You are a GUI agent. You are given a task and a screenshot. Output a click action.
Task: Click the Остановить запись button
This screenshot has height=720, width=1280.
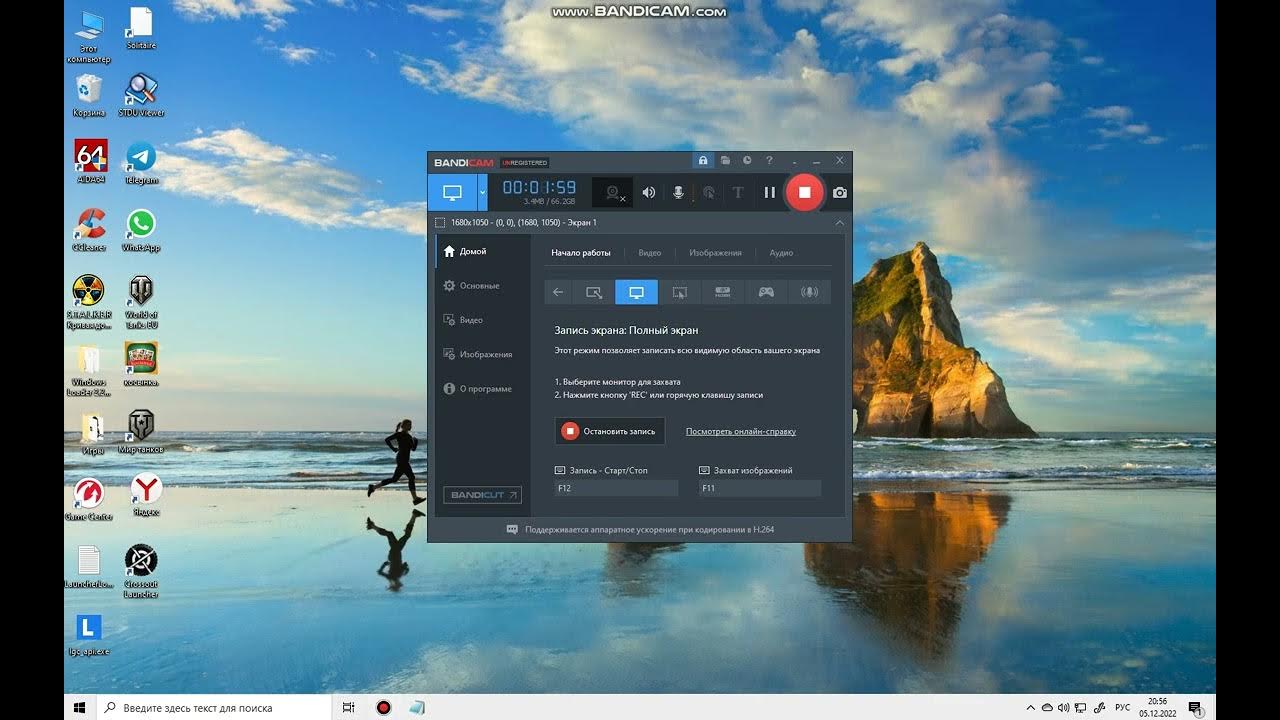click(x=610, y=431)
